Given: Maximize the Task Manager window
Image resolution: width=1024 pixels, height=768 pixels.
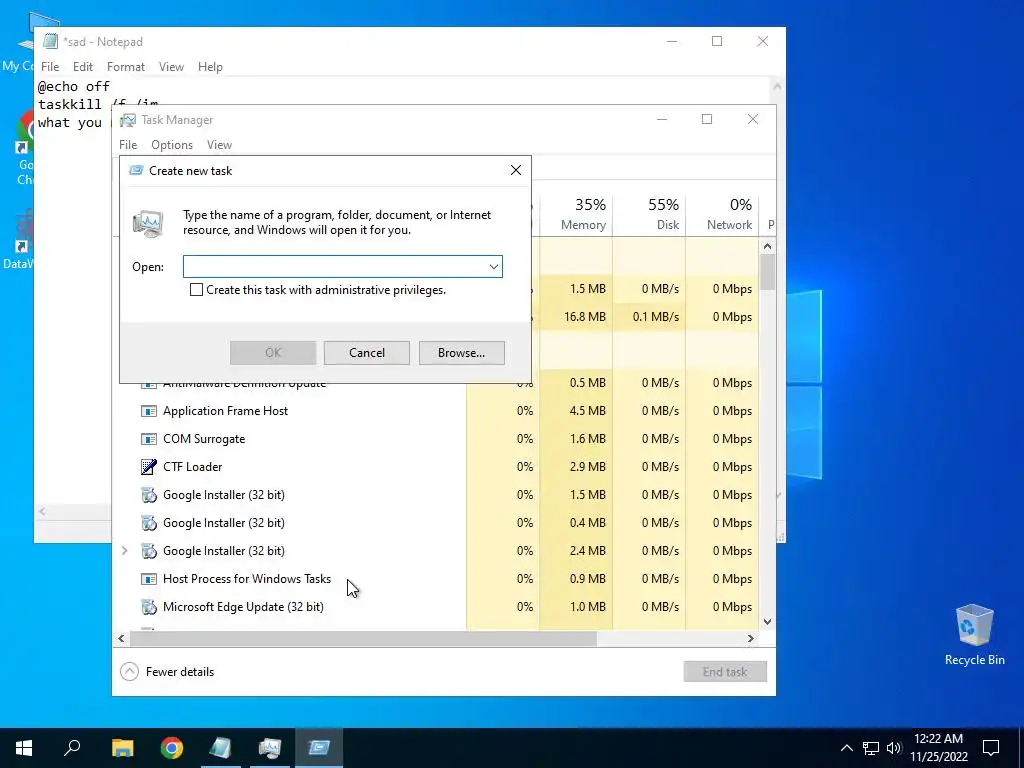Looking at the screenshot, I should tap(707, 120).
